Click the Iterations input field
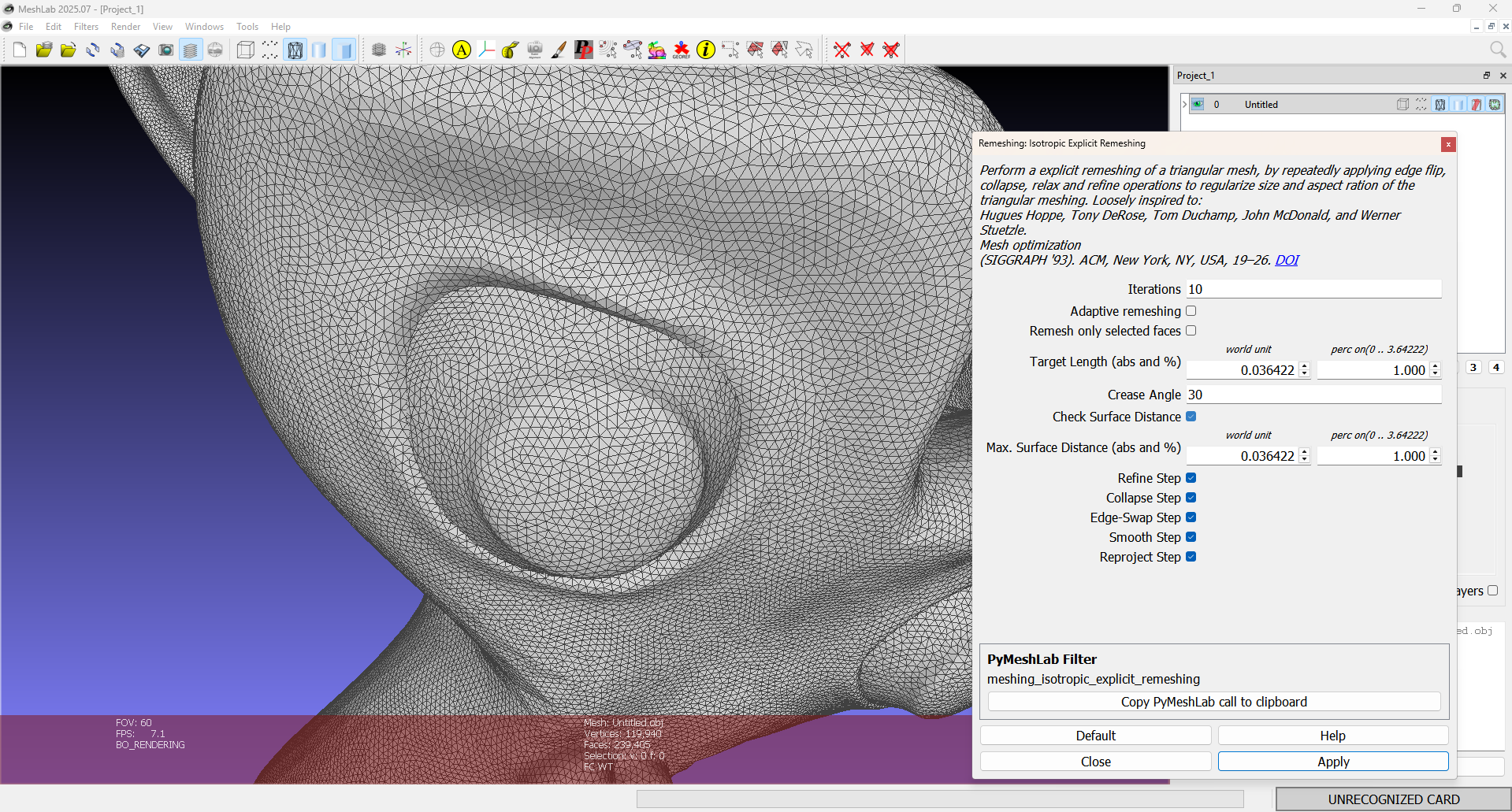Viewport: 1512px width, 812px height. tap(1313, 289)
